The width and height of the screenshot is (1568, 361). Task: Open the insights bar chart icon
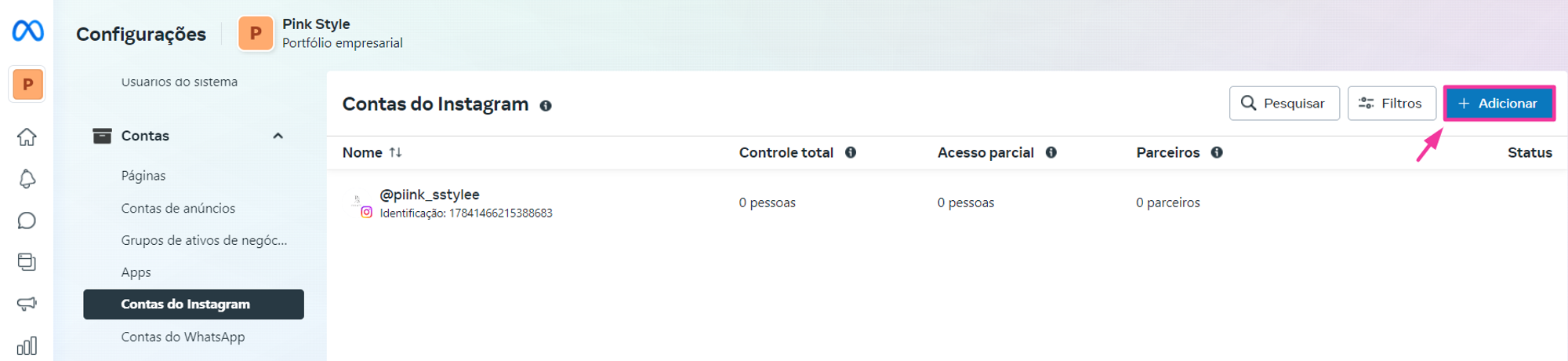(27, 345)
